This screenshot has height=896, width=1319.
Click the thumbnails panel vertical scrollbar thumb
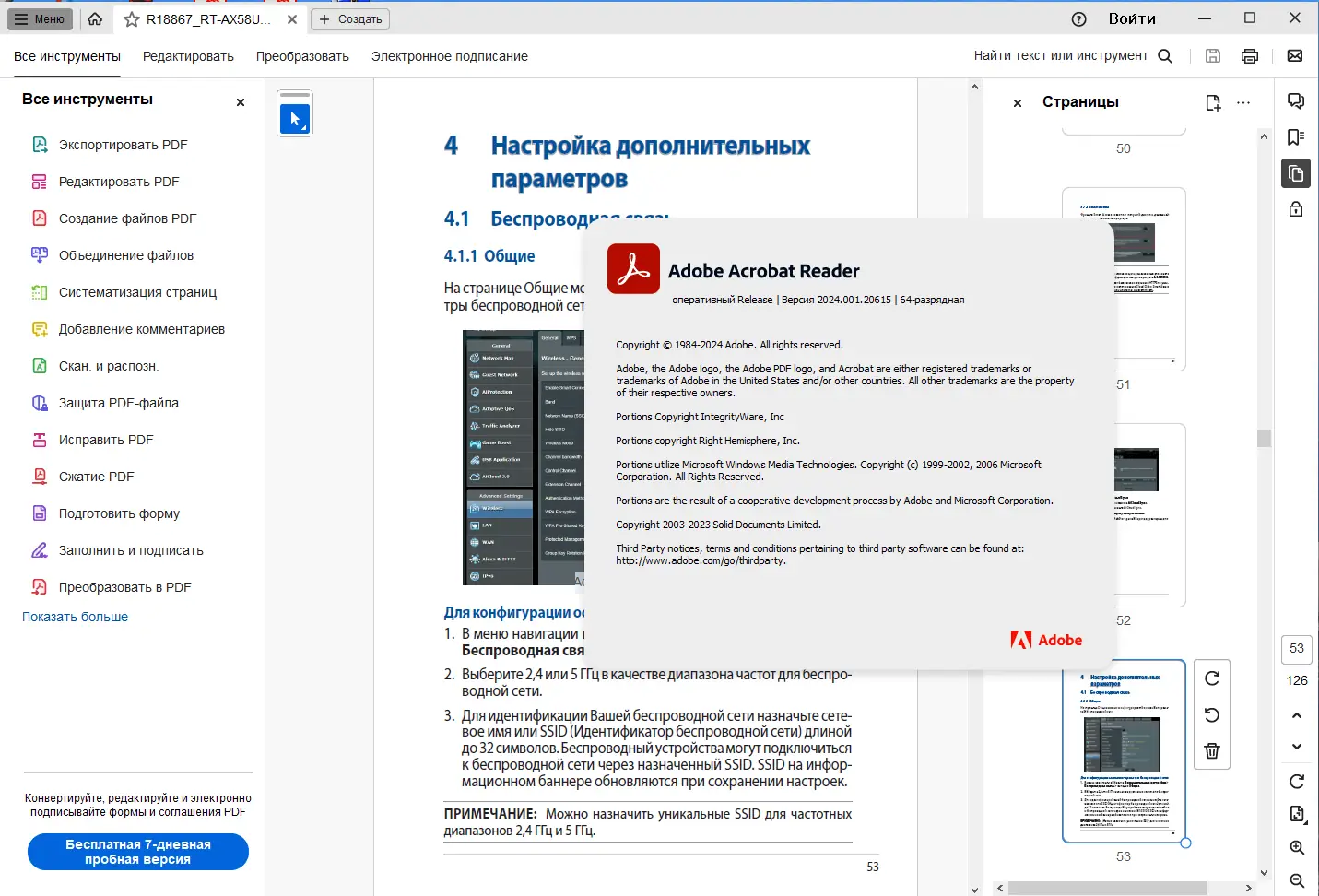1265,438
